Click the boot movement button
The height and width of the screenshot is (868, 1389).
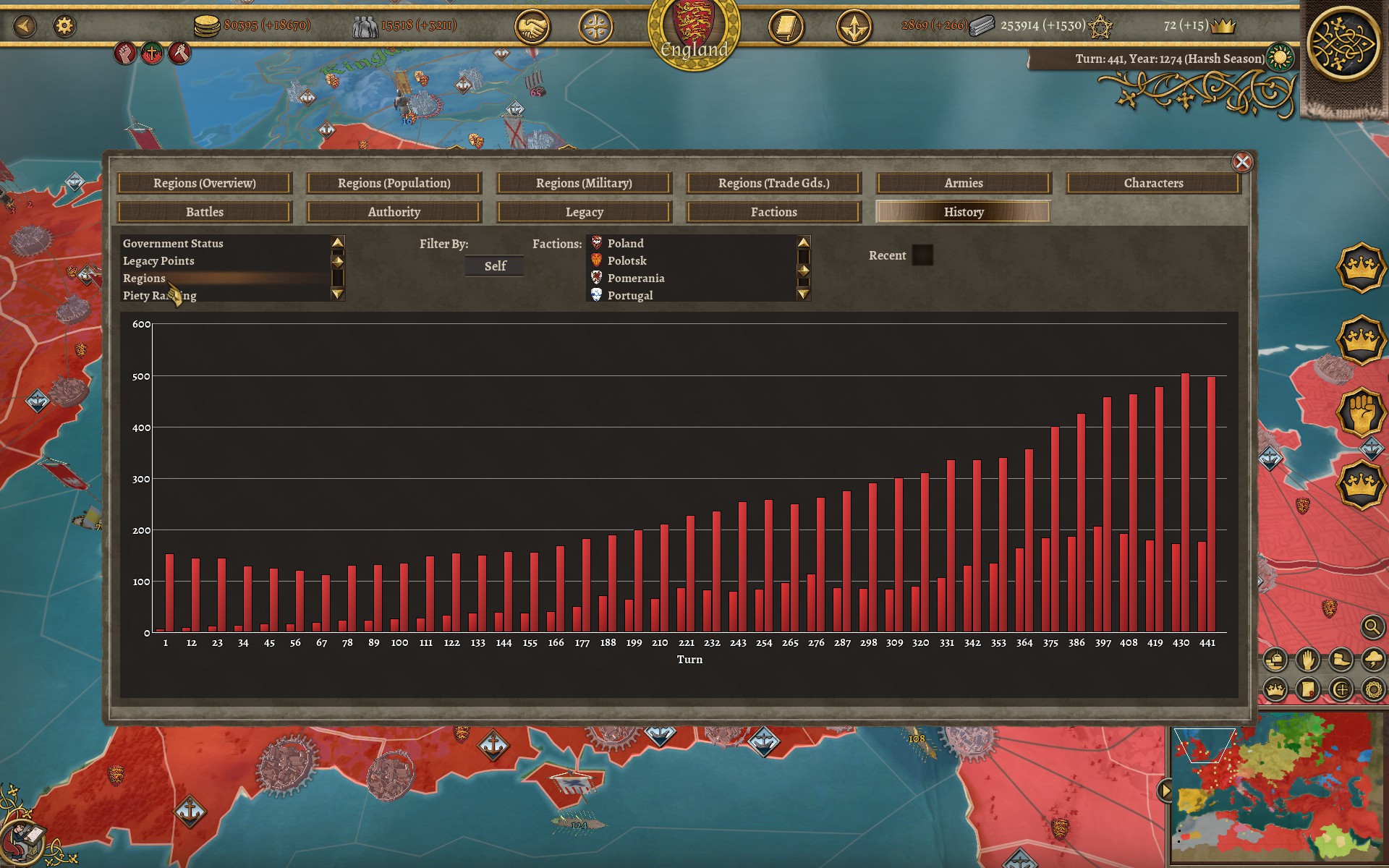[x=1341, y=660]
